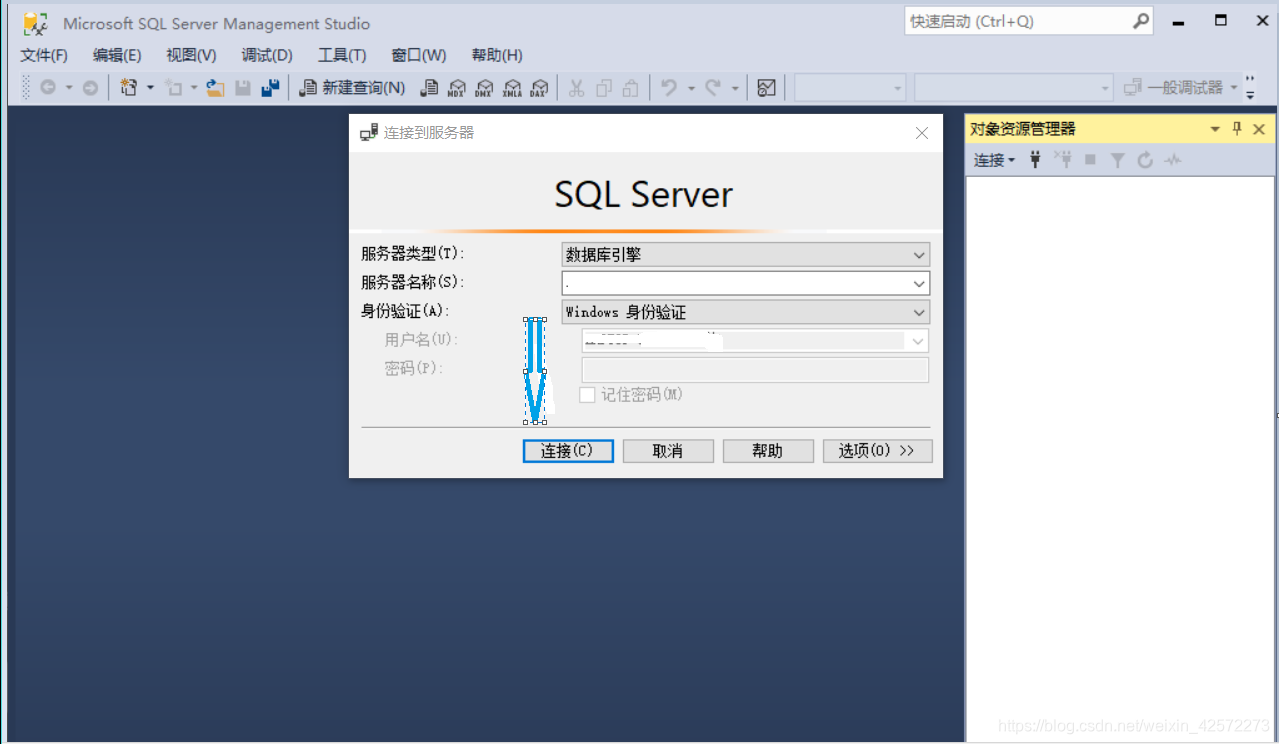Open the 工具(T) menu
1279x744 pixels.
pyautogui.click(x=342, y=55)
